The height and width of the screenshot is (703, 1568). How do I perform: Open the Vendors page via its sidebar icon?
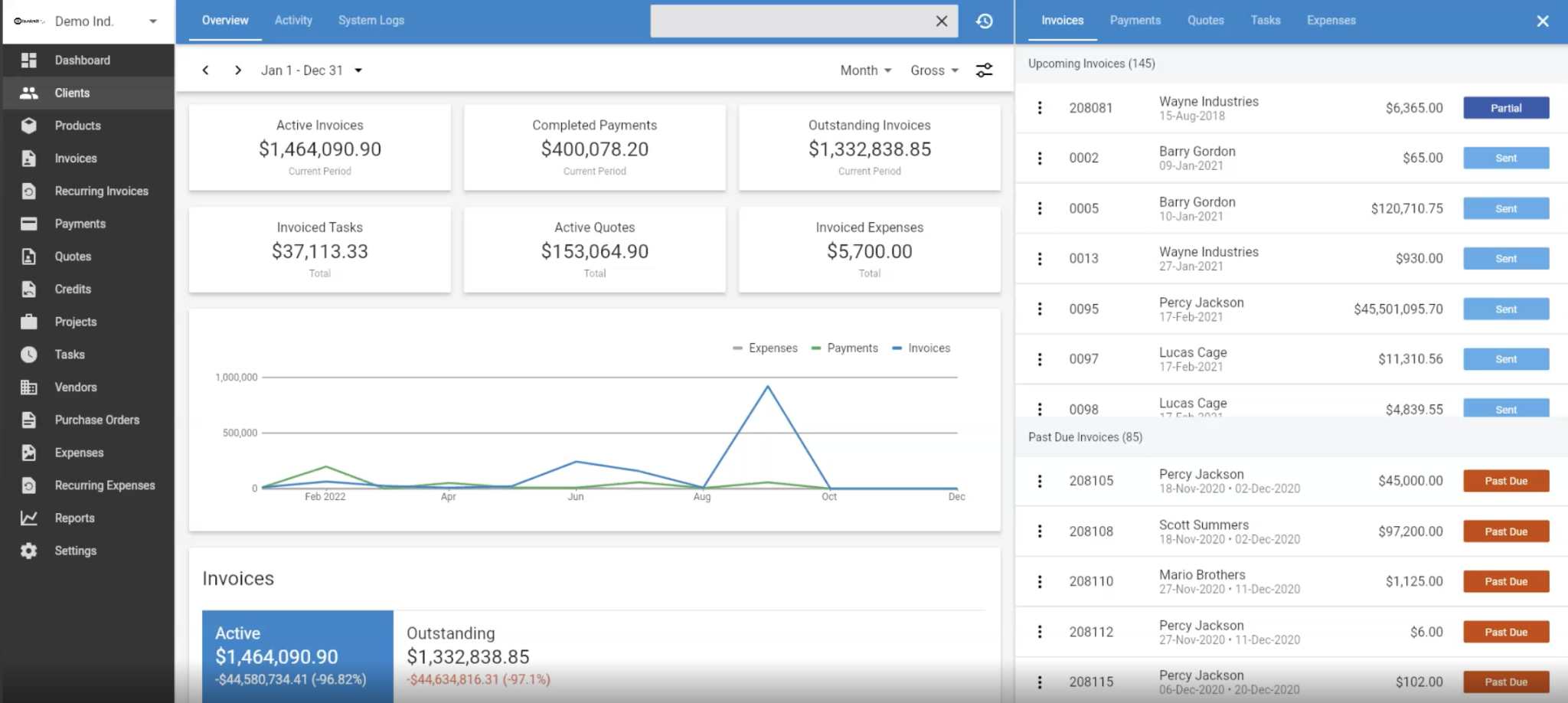29,387
